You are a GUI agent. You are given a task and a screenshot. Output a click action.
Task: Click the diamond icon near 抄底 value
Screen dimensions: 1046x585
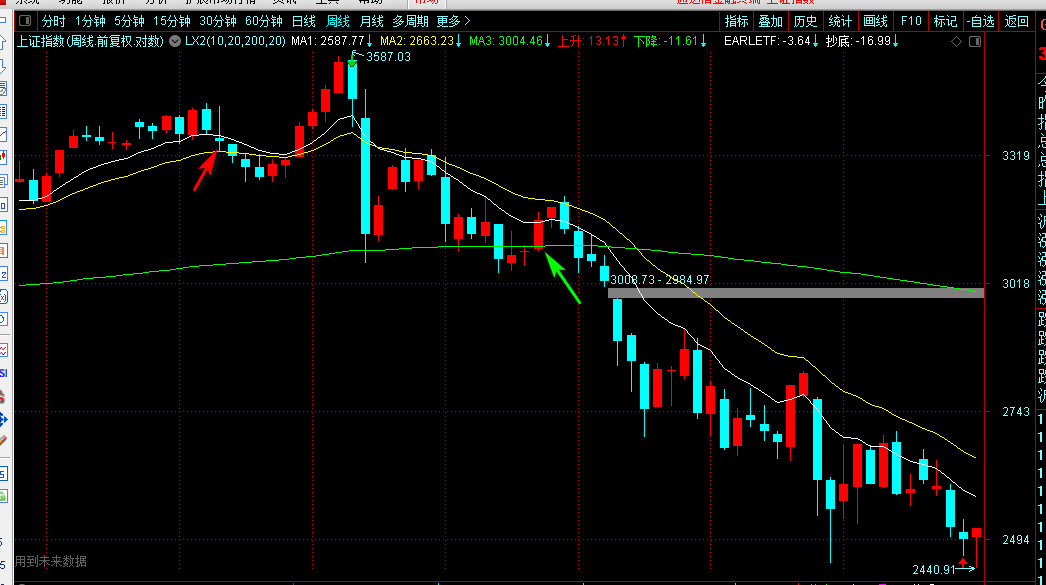(957, 41)
